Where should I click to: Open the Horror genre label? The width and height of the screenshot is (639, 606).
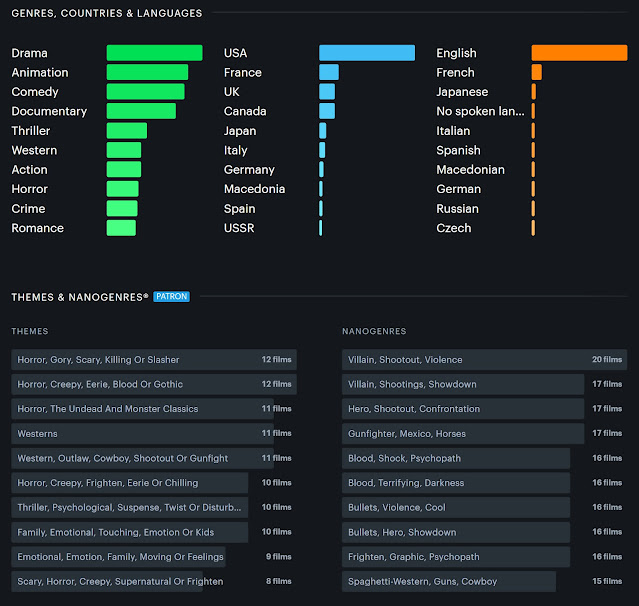pyautogui.click(x=30, y=189)
